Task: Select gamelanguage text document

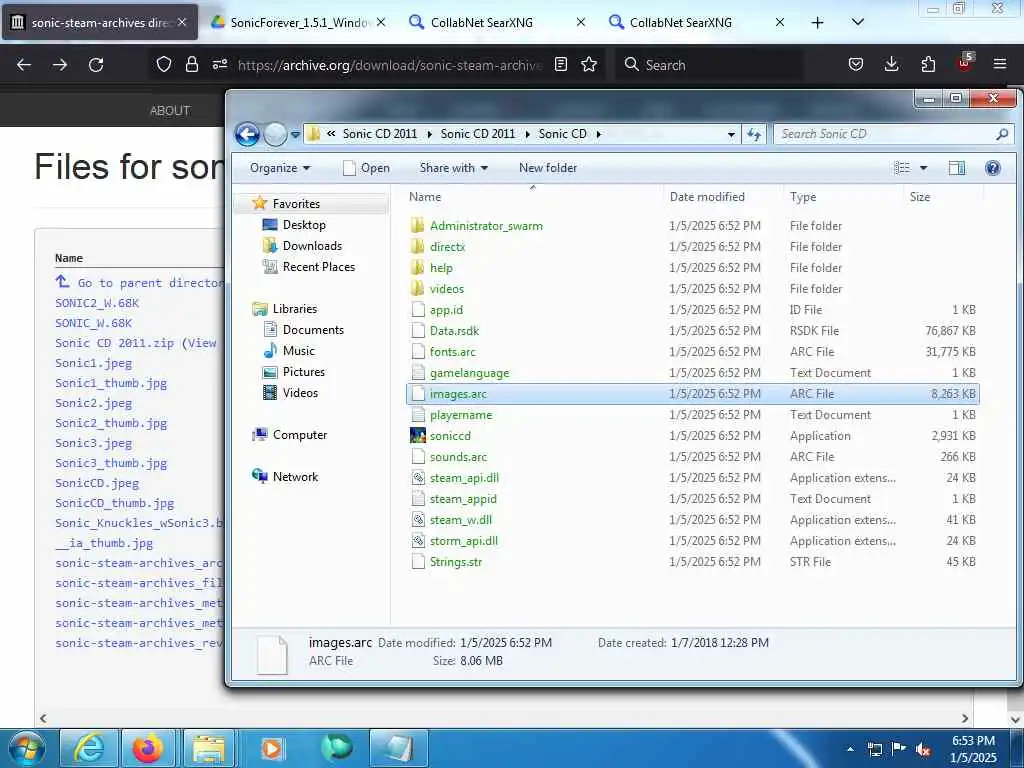Action: point(469,373)
